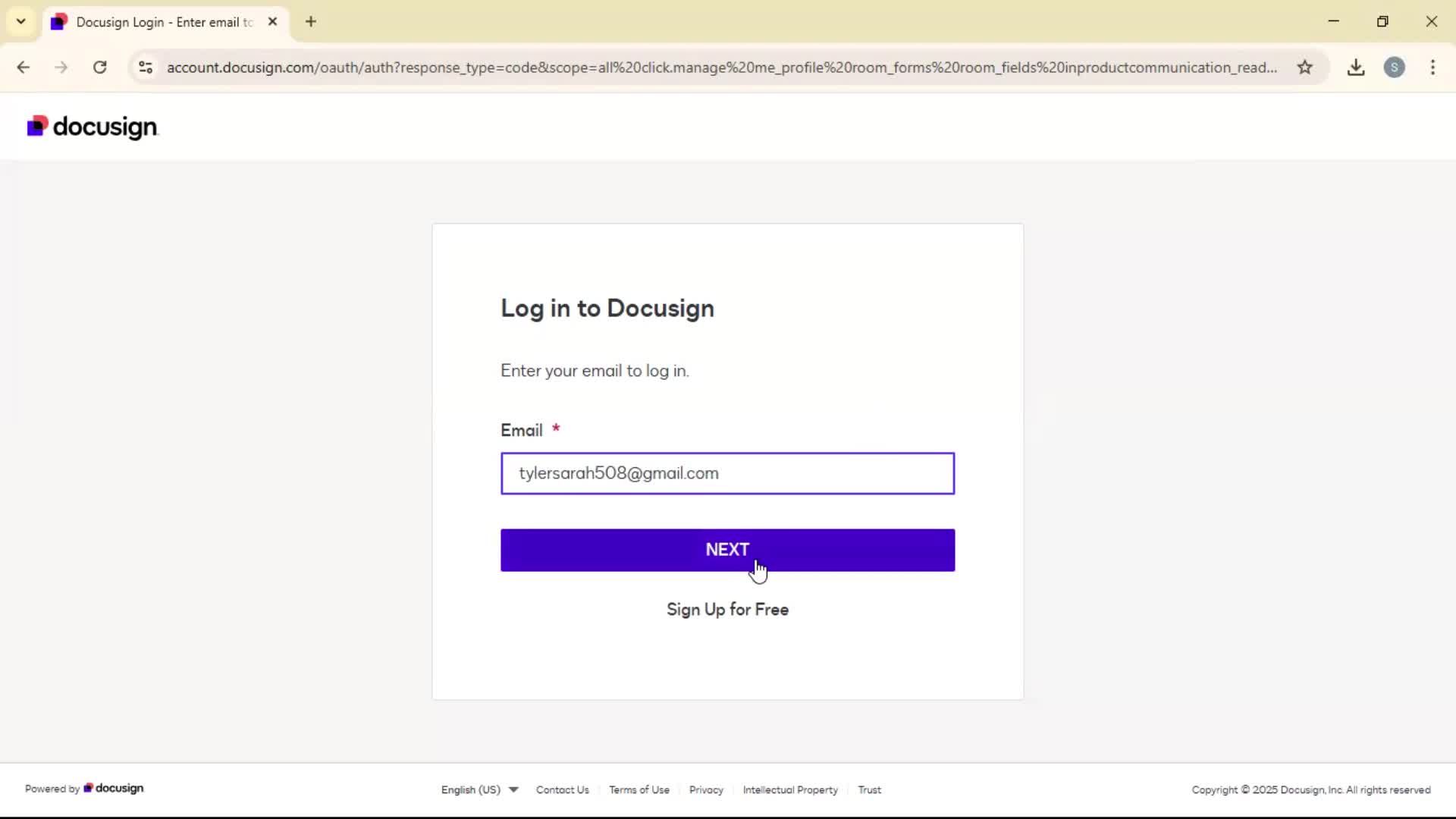Restore down the browser window
Screen dimensions: 1456x819
1382,21
